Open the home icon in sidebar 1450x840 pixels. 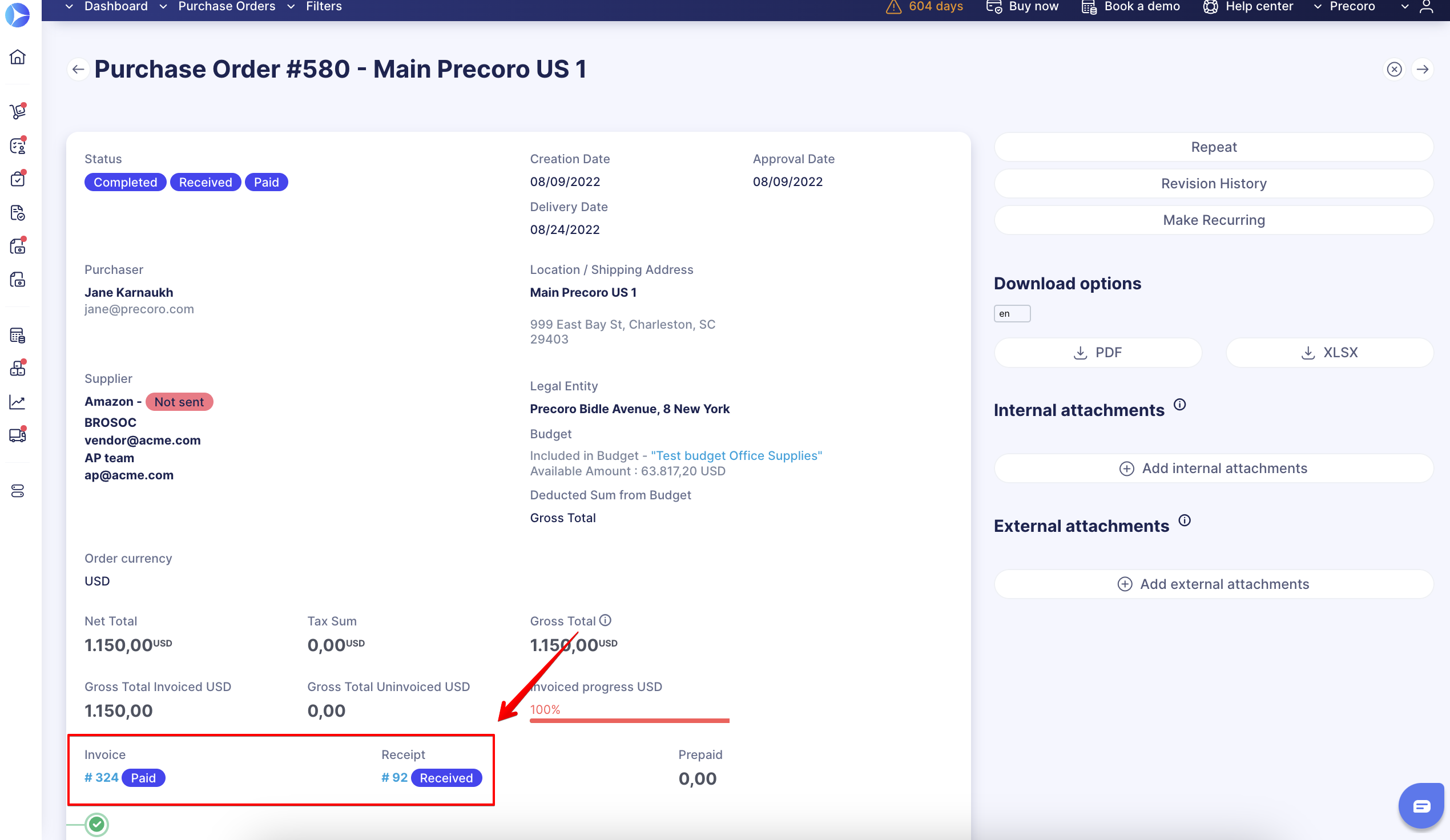[18, 57]
